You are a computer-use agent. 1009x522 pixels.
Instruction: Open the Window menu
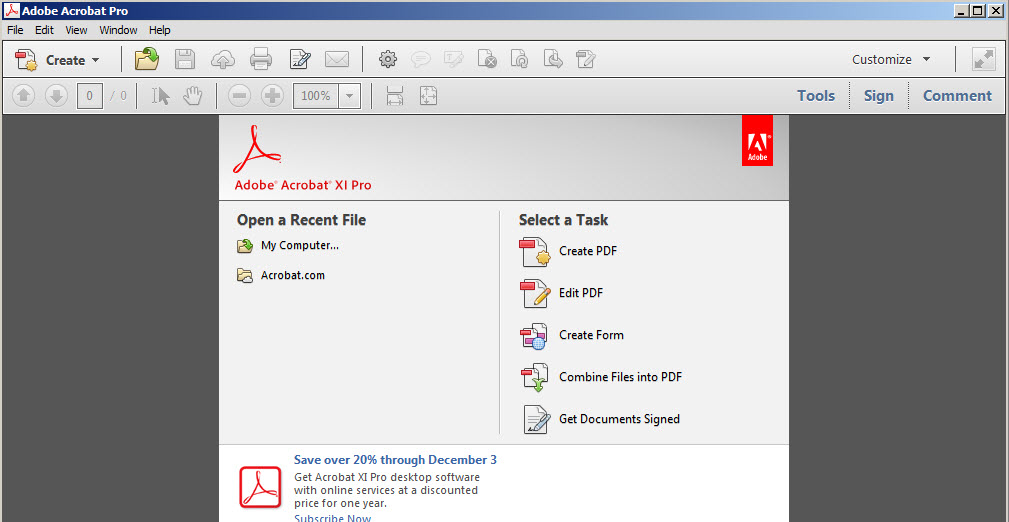click(118, 30)
